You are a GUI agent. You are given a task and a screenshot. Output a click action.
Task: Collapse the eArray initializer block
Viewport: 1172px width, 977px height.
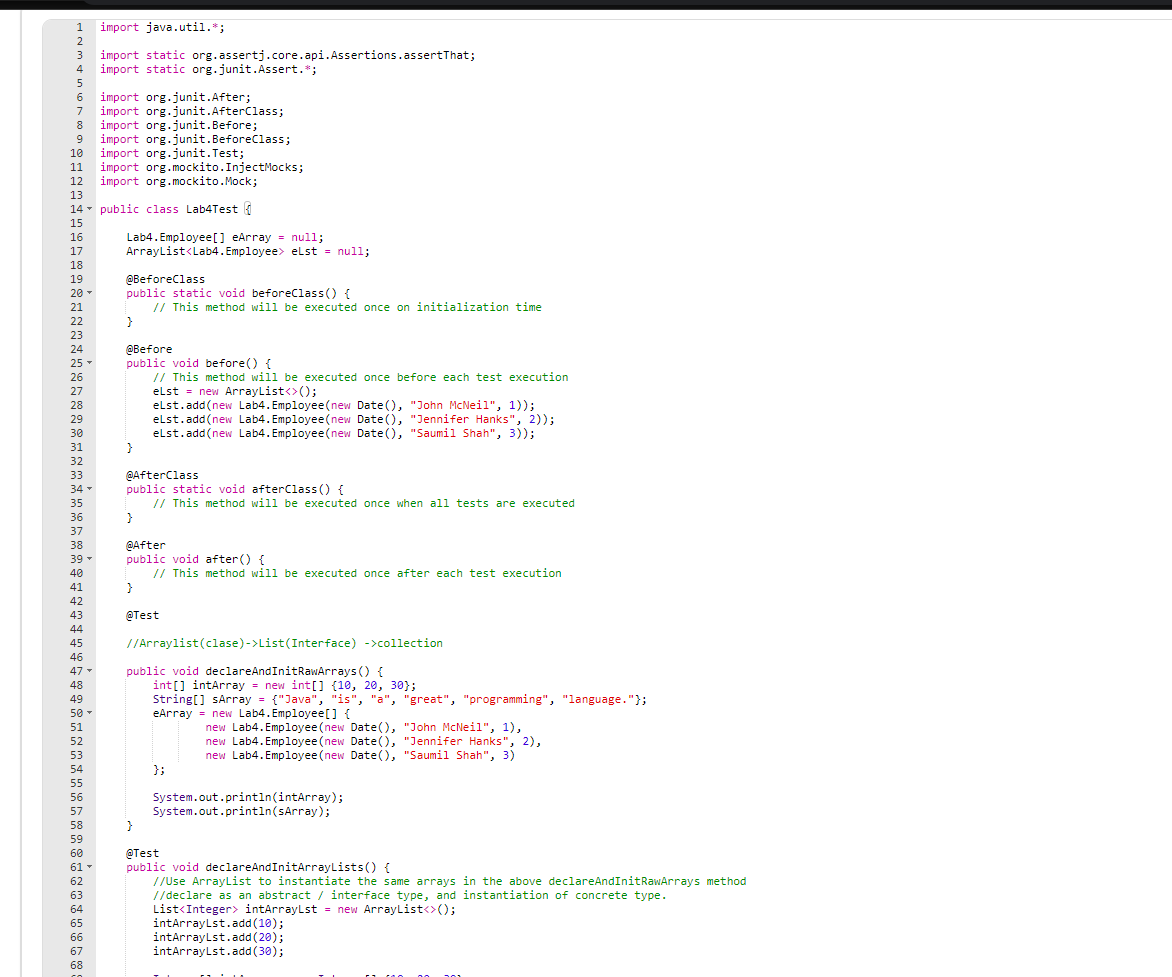88,713
